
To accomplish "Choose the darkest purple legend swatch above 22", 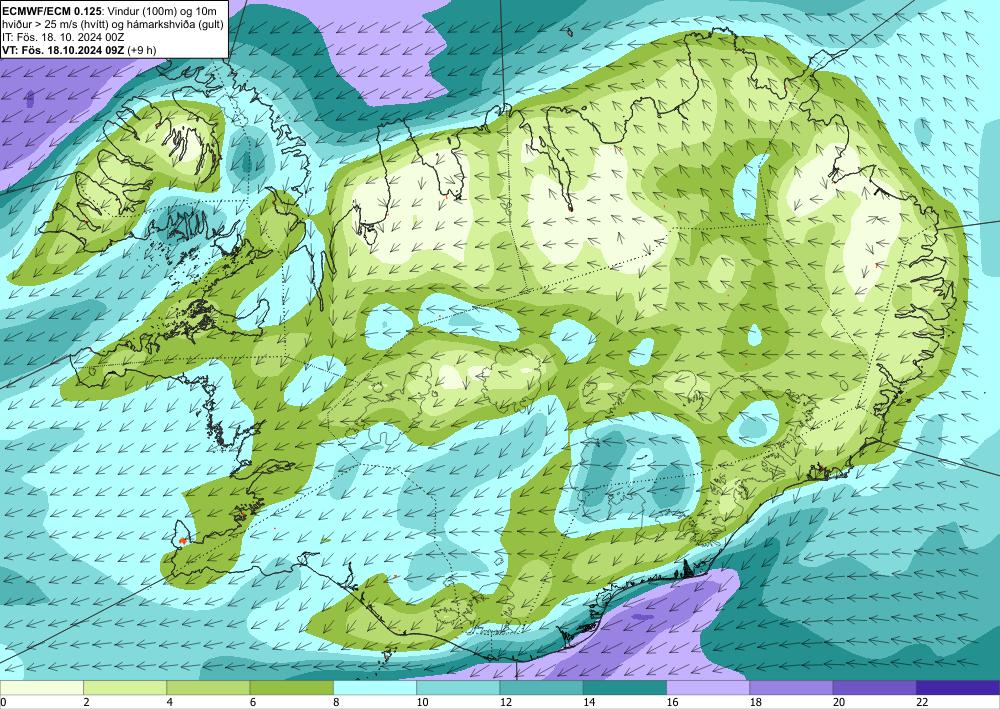I will pos(958,687).
